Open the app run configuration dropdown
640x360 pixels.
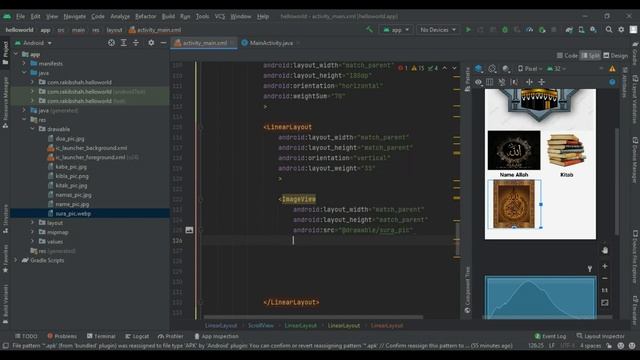(396, 30)
